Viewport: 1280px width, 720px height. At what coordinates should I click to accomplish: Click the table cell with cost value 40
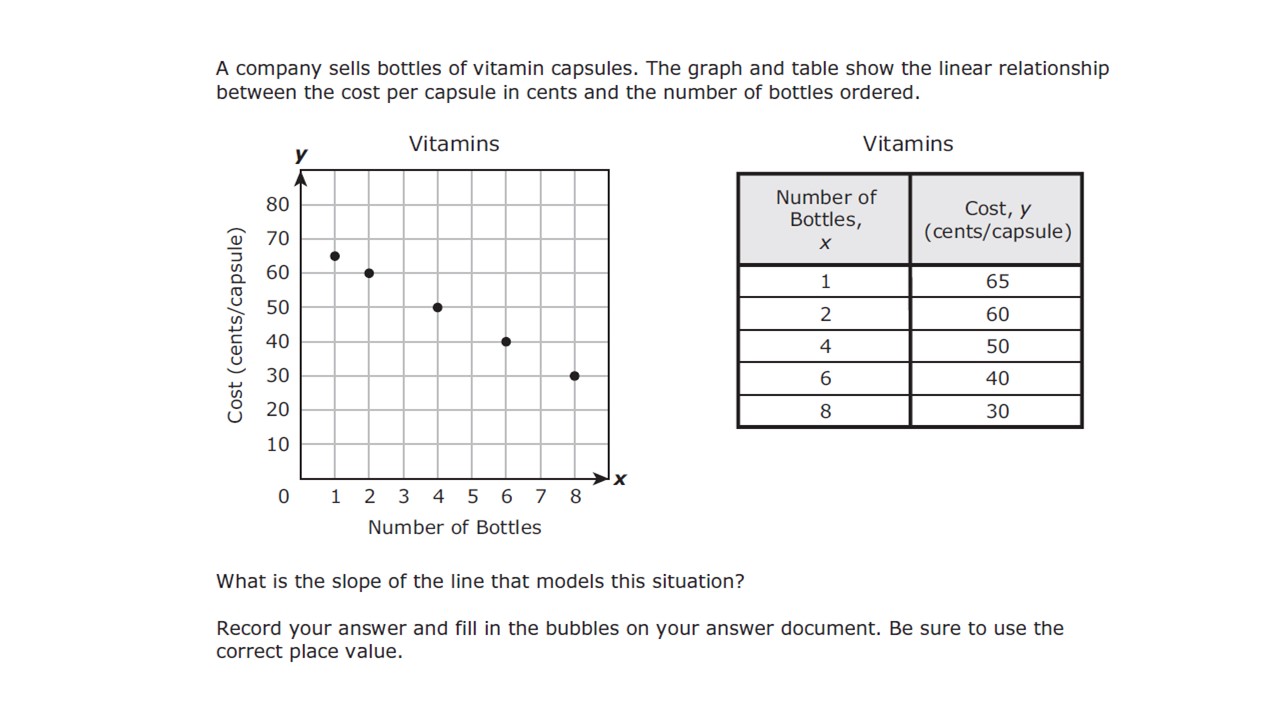coord(997,378)
